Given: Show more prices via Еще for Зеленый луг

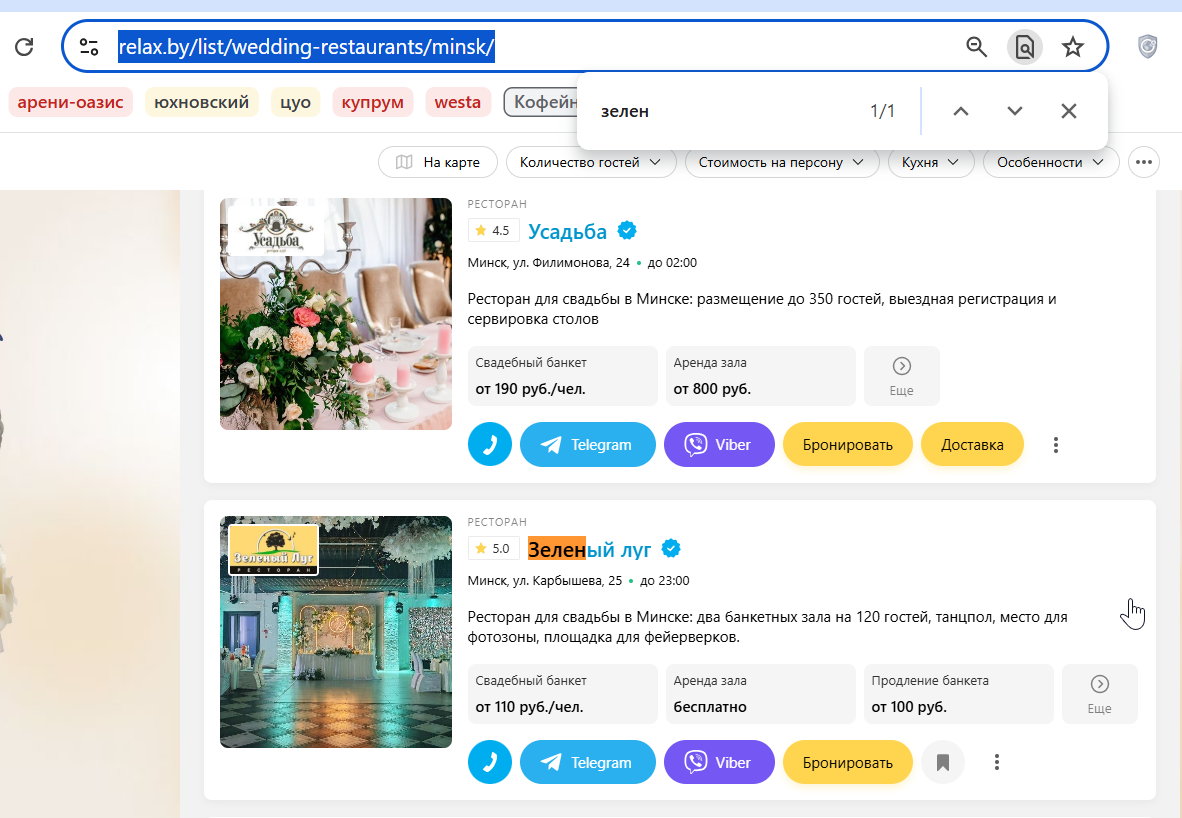Looking at the screenshot, I should click(1099, 694).
